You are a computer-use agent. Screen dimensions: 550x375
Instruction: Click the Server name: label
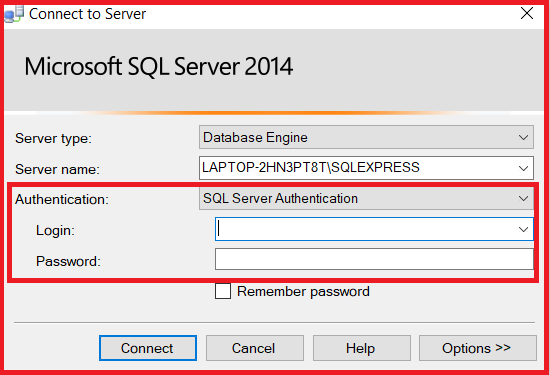(x=57, y=169)
